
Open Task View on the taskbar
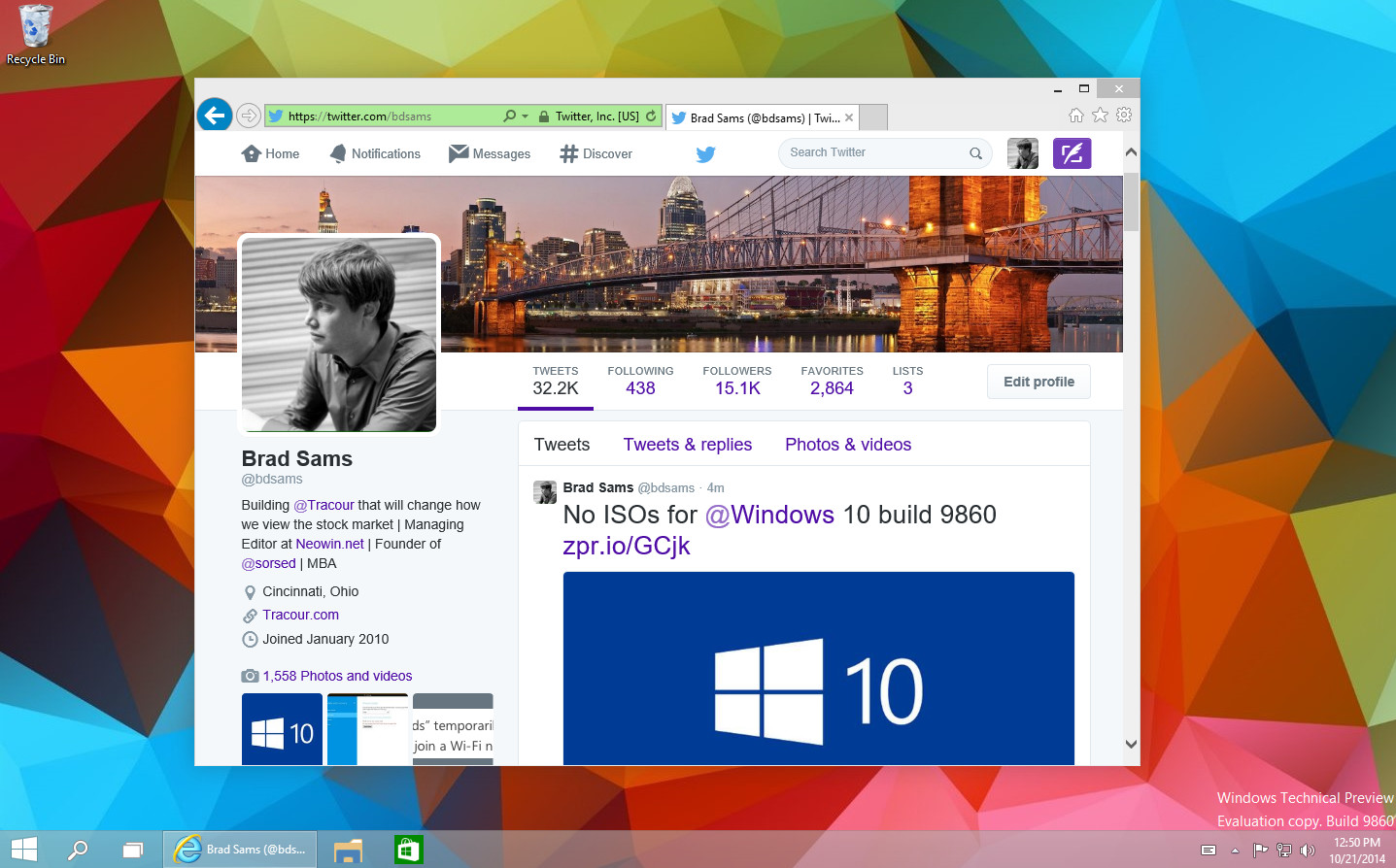click(132, 850)
